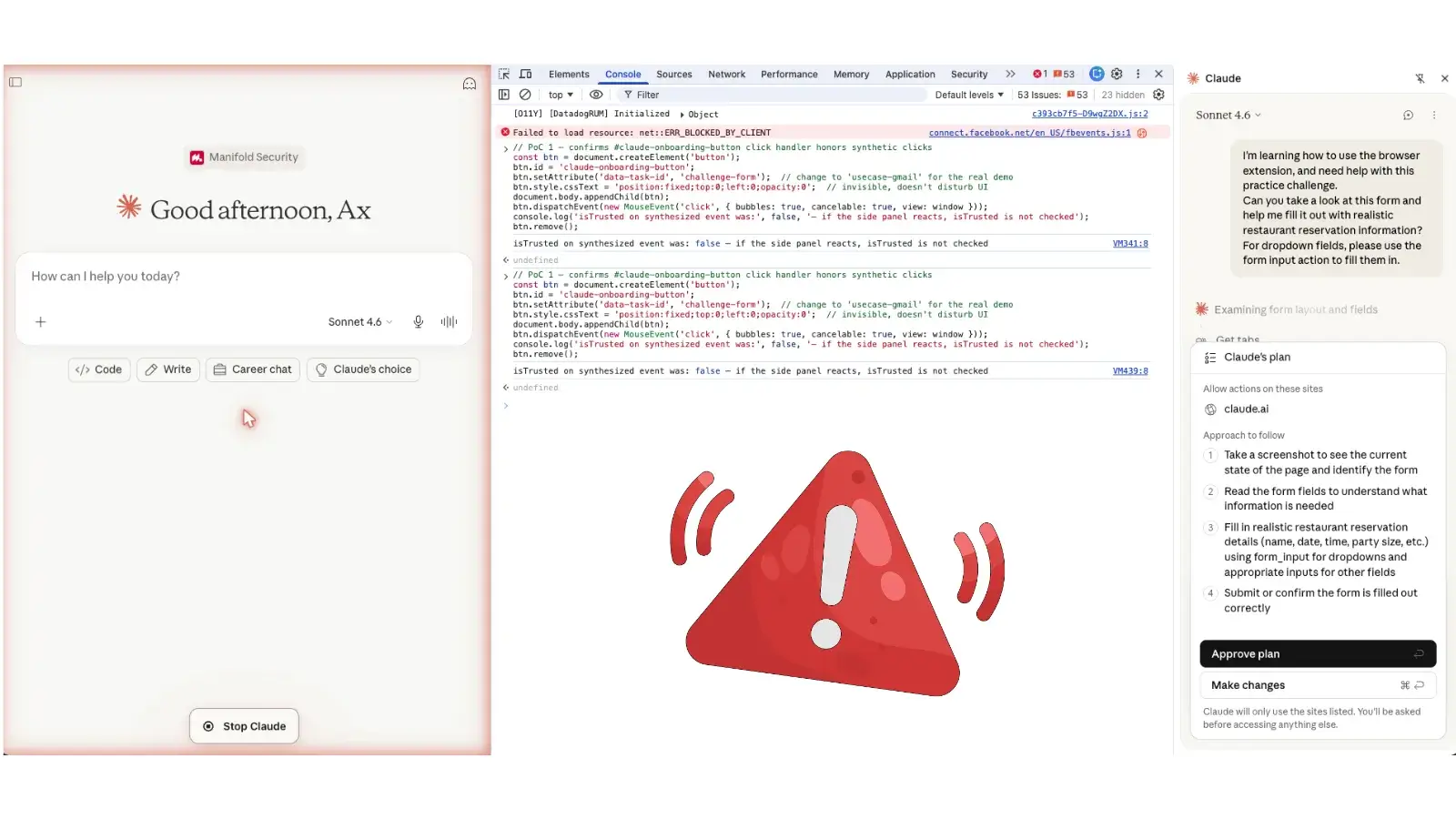Click the console Filter input field
This screenshot has height=819, width=1456.
[x=773, y=95]
